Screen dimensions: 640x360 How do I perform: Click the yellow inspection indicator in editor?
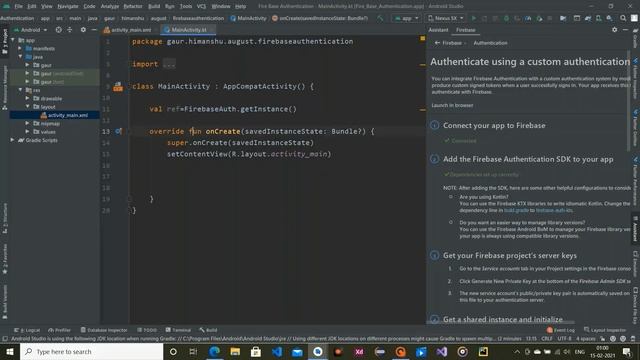[x=422, y=38]
